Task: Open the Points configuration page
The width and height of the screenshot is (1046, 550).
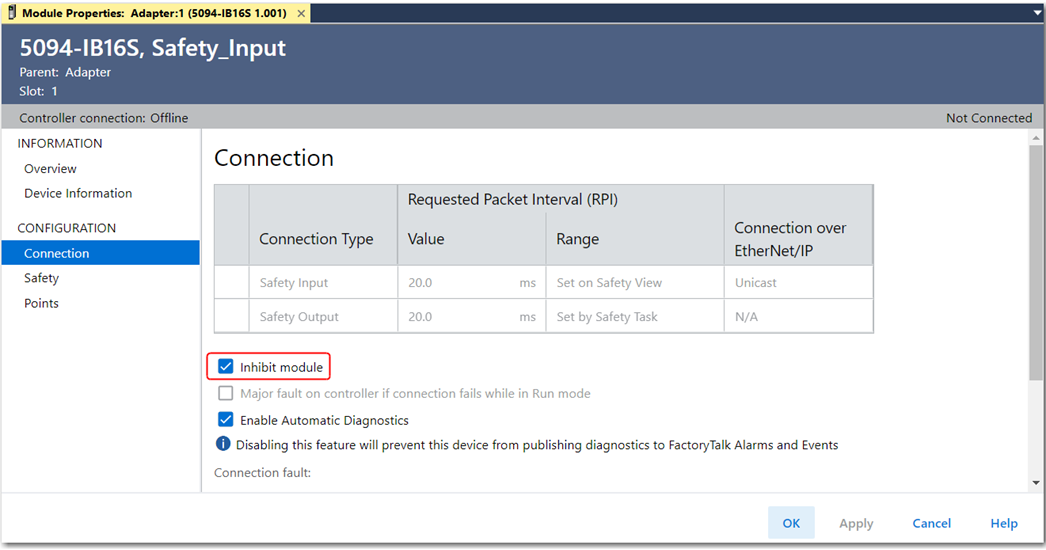Action: tap(42, 303)
